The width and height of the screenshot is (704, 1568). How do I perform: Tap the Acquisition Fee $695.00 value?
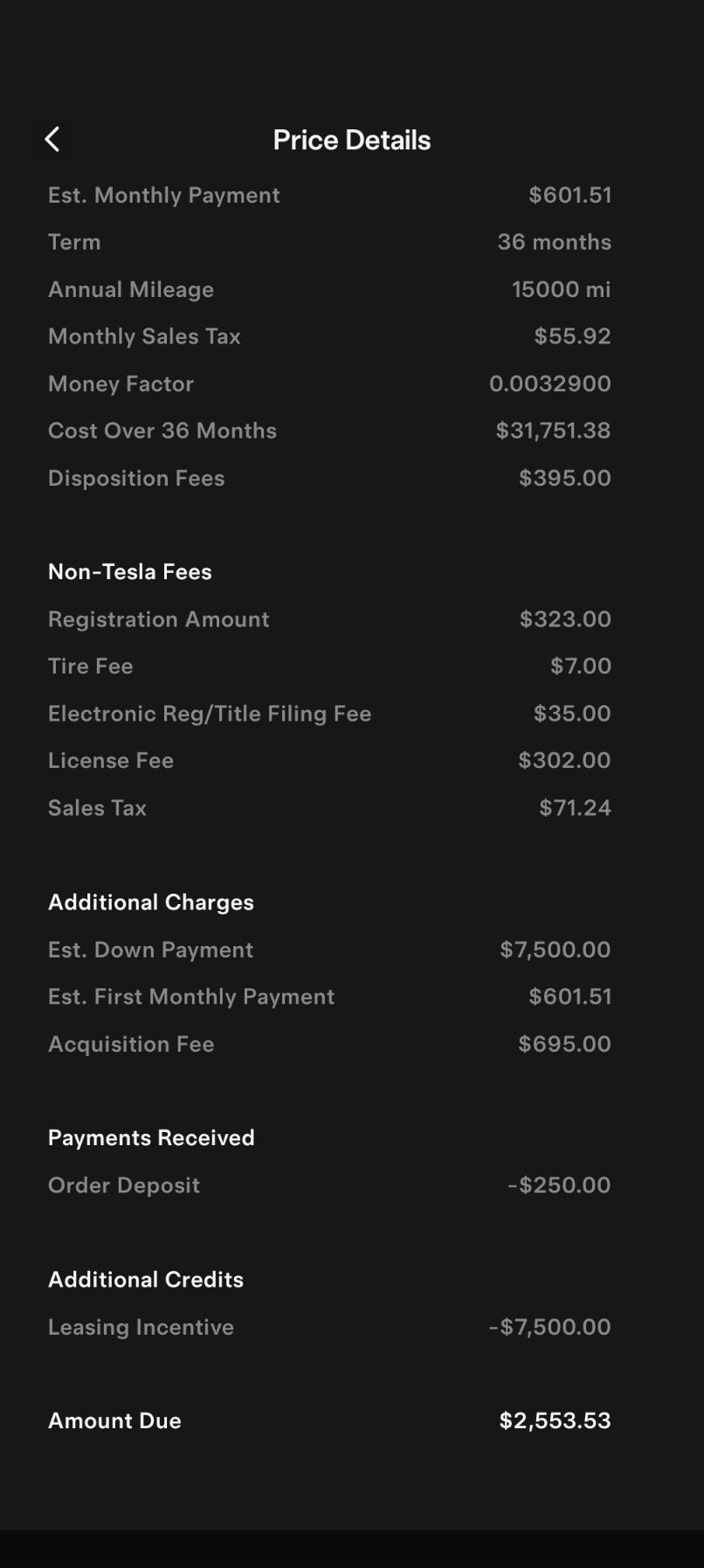coord(564,1044)
